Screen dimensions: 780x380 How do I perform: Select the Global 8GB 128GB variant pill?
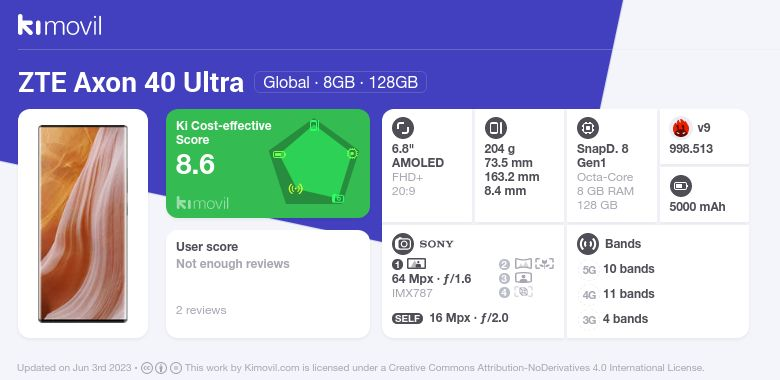click(340, 82)
